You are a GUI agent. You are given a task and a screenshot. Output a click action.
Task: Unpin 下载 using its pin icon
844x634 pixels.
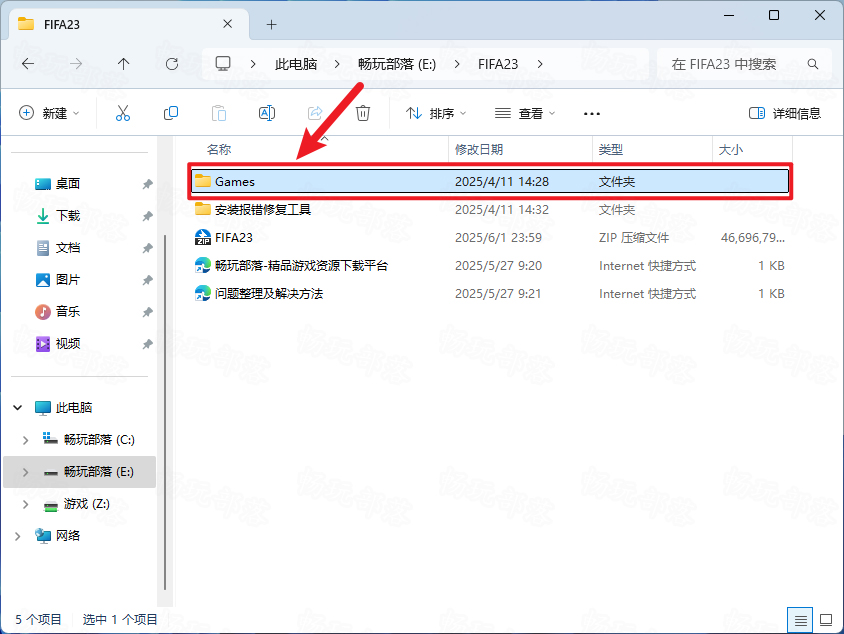(147, 216)
